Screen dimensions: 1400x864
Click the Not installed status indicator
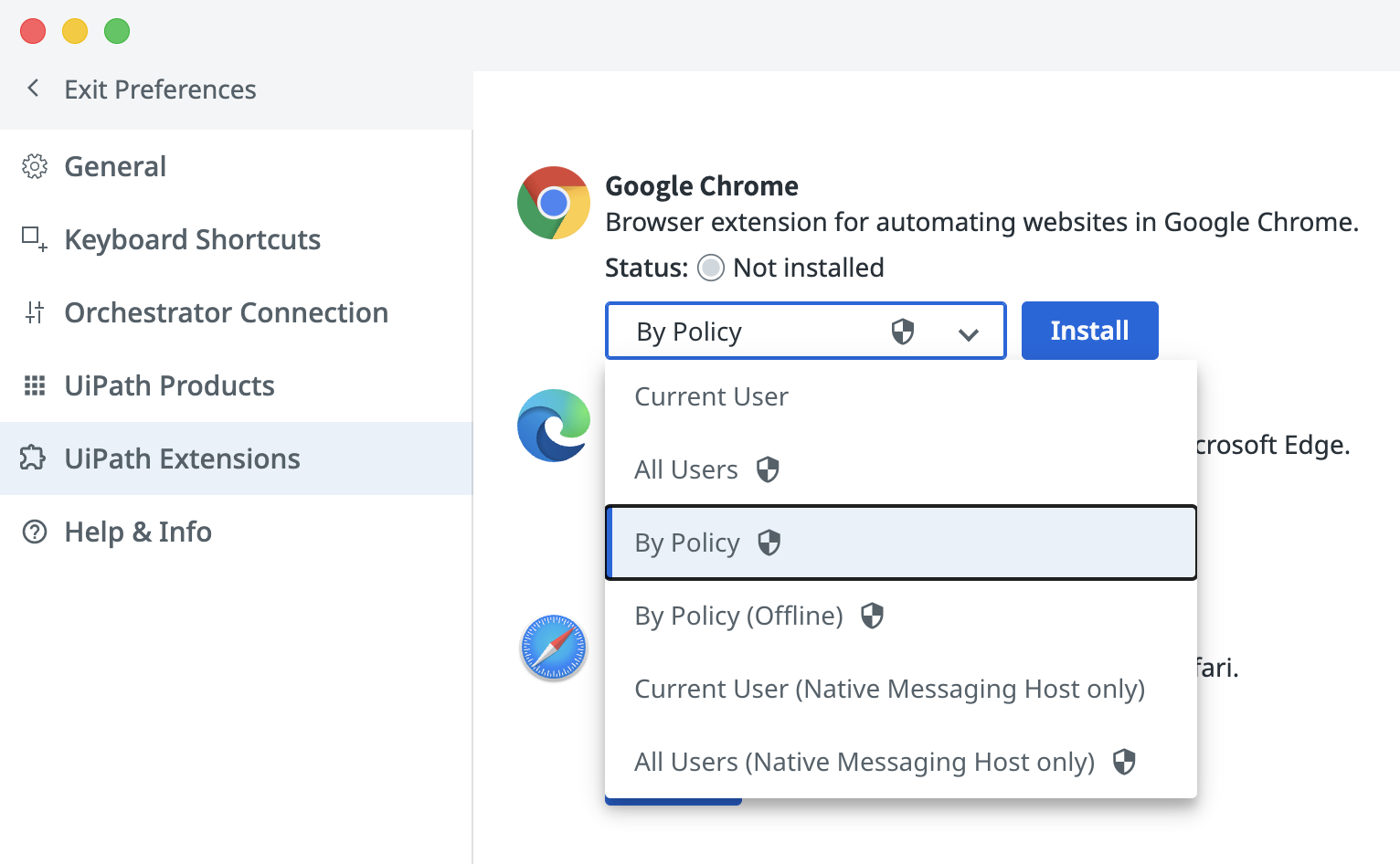coord(711,268)
